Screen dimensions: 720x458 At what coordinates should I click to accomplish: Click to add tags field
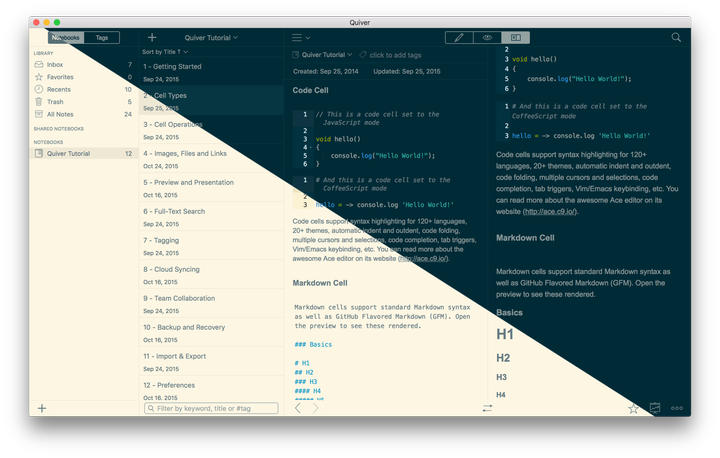tap(395, 55)
